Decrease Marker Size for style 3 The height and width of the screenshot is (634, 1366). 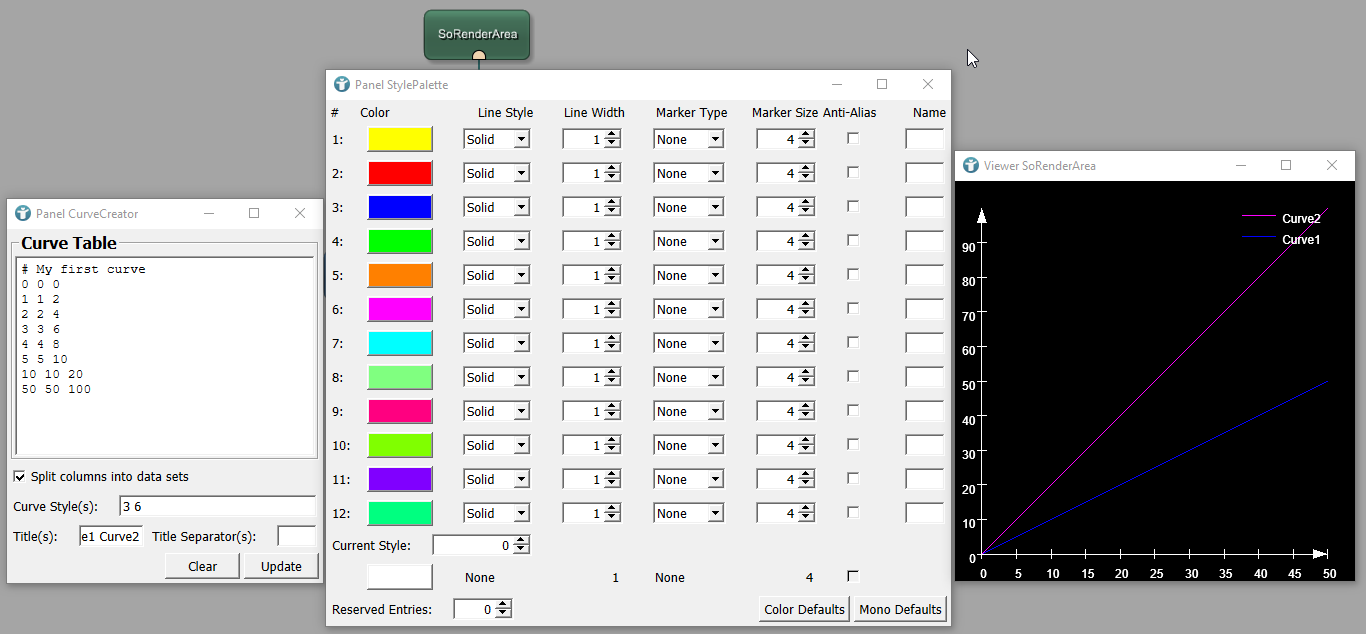click(806, 212)
